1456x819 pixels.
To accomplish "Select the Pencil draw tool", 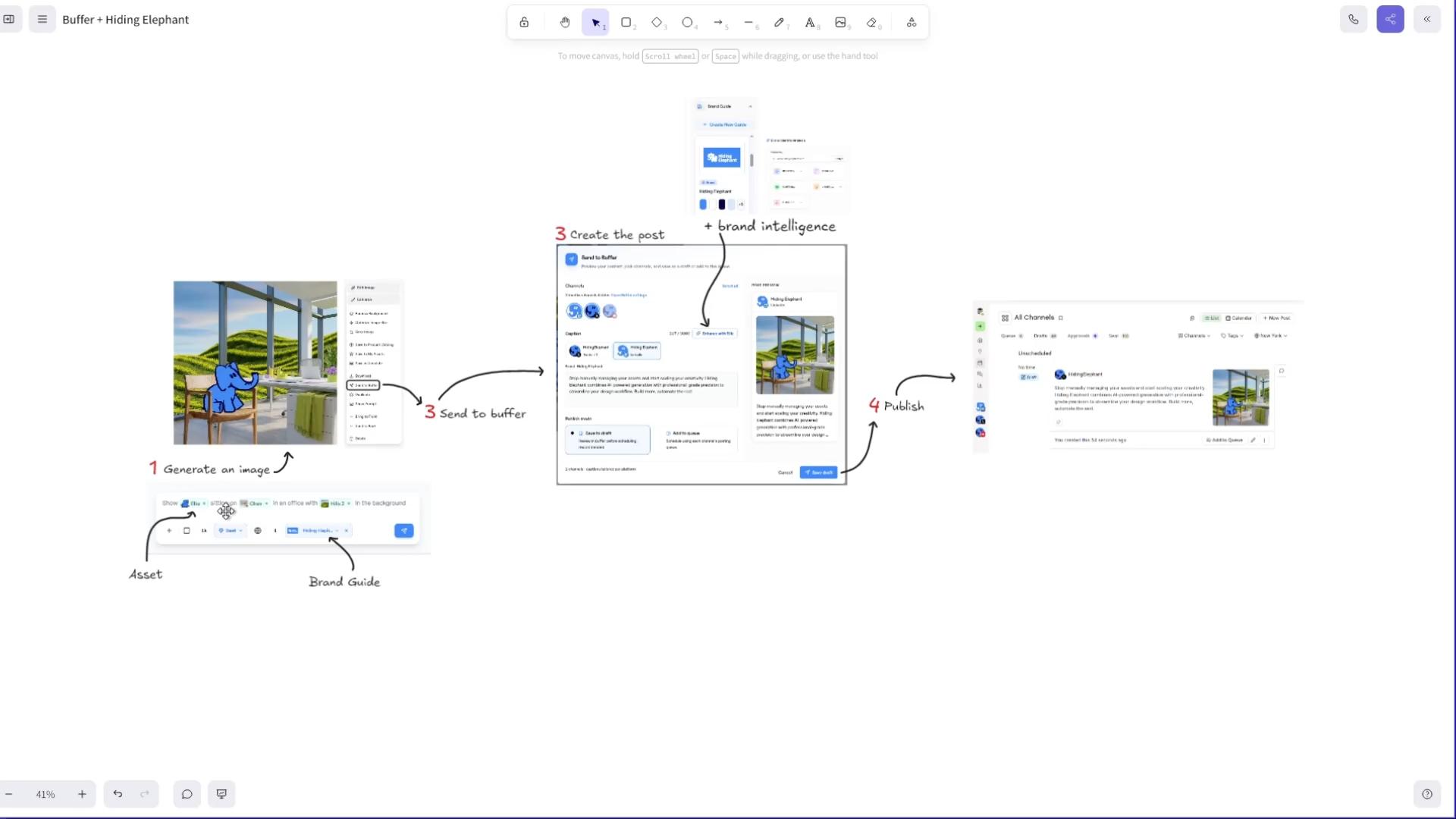I will pyautogui.click(x=780, y=23).
